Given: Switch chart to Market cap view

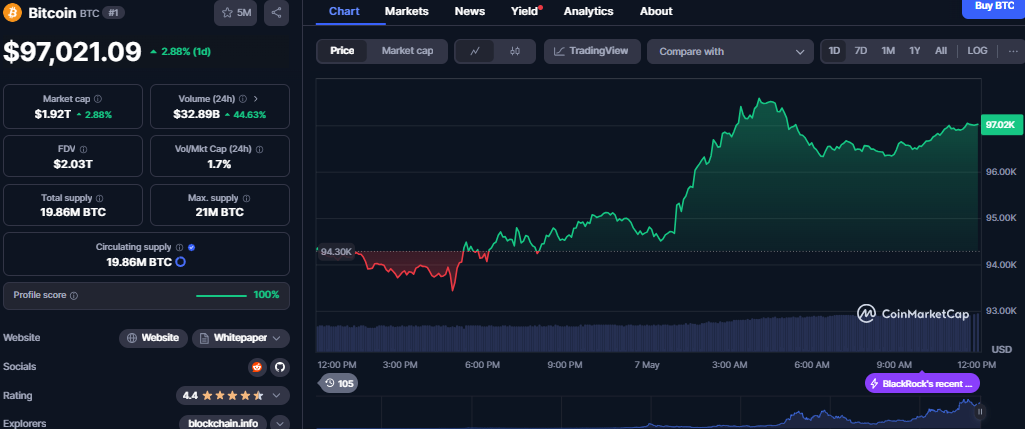Looking at the screenshot, I should (x=407, y=51).
